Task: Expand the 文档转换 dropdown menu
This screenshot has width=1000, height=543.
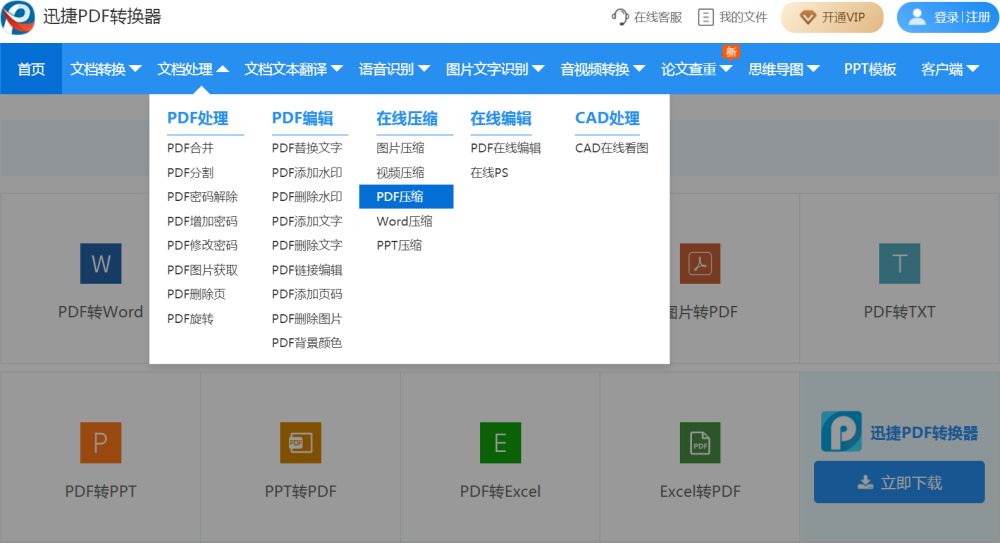Action: (x=106, y=69)
